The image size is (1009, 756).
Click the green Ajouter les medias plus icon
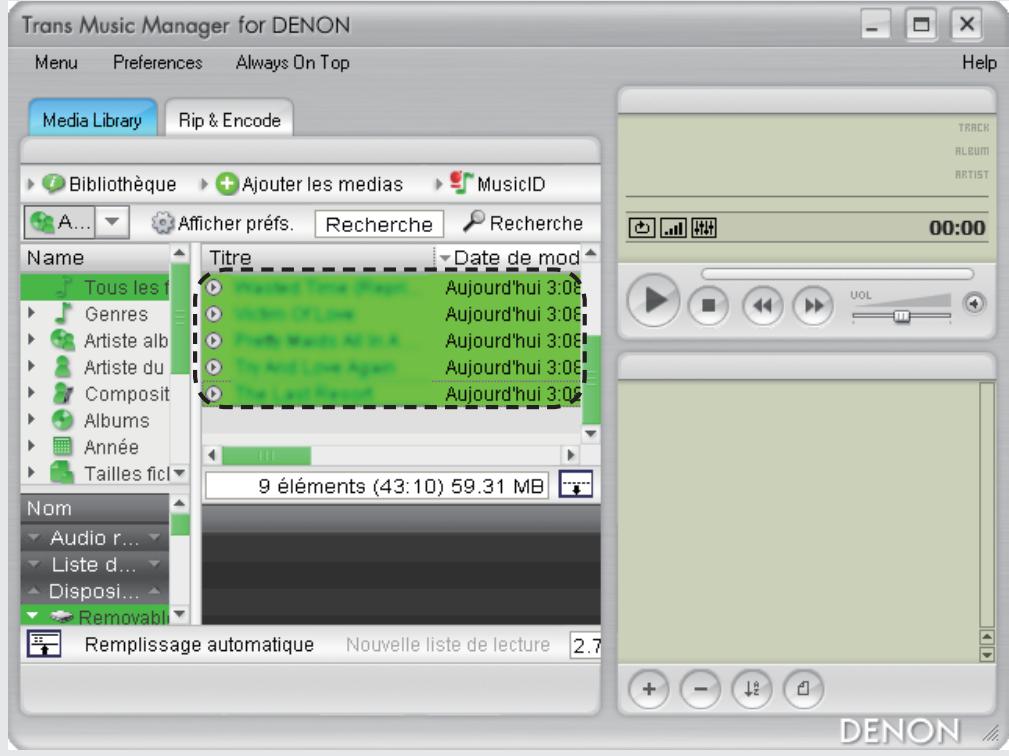coord(227,184)
